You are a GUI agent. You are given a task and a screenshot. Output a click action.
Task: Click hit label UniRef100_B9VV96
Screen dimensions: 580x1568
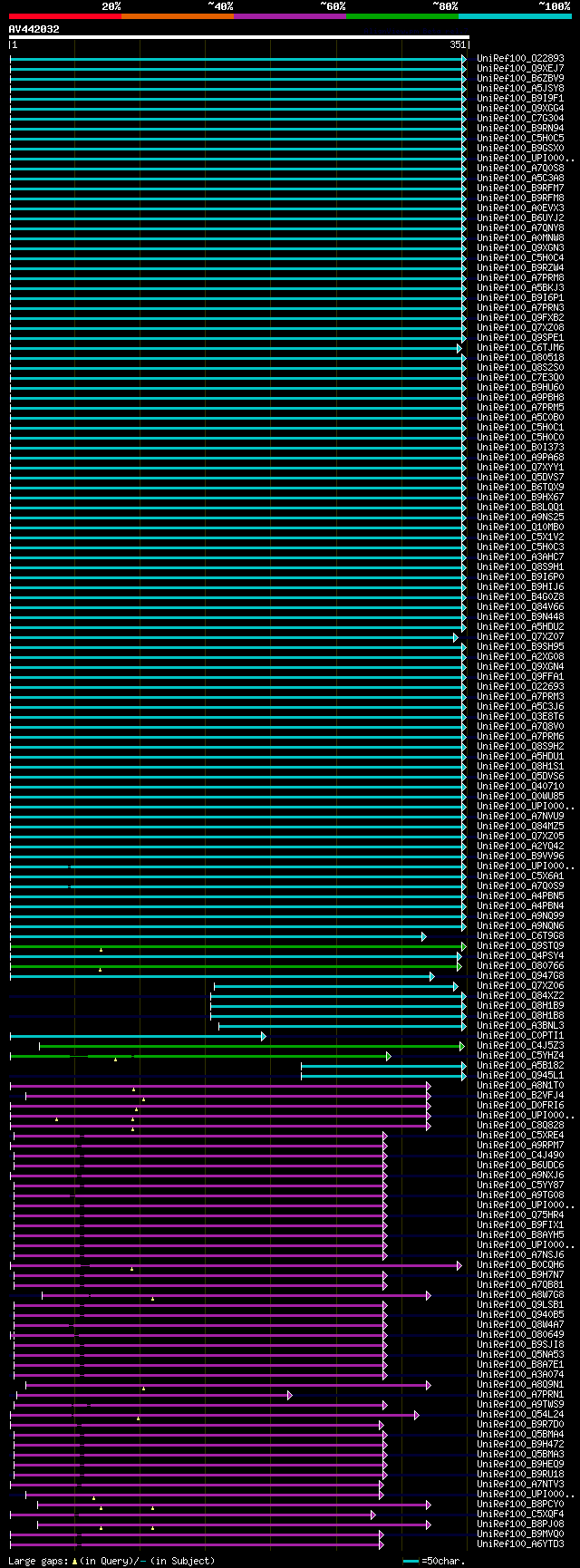tap(520, 857)
